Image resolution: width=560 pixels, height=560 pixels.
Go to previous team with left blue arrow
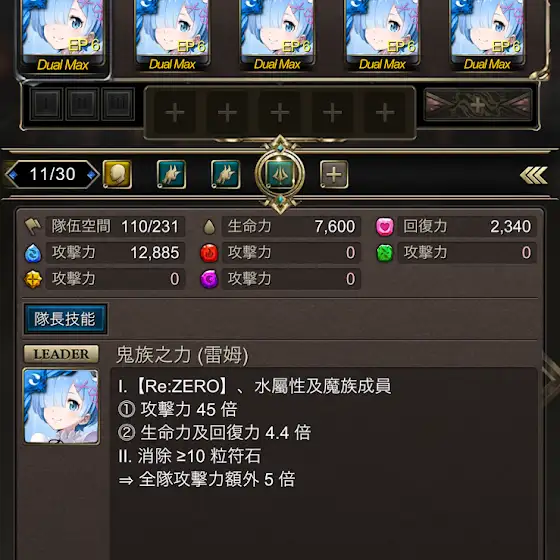(14, 175)
